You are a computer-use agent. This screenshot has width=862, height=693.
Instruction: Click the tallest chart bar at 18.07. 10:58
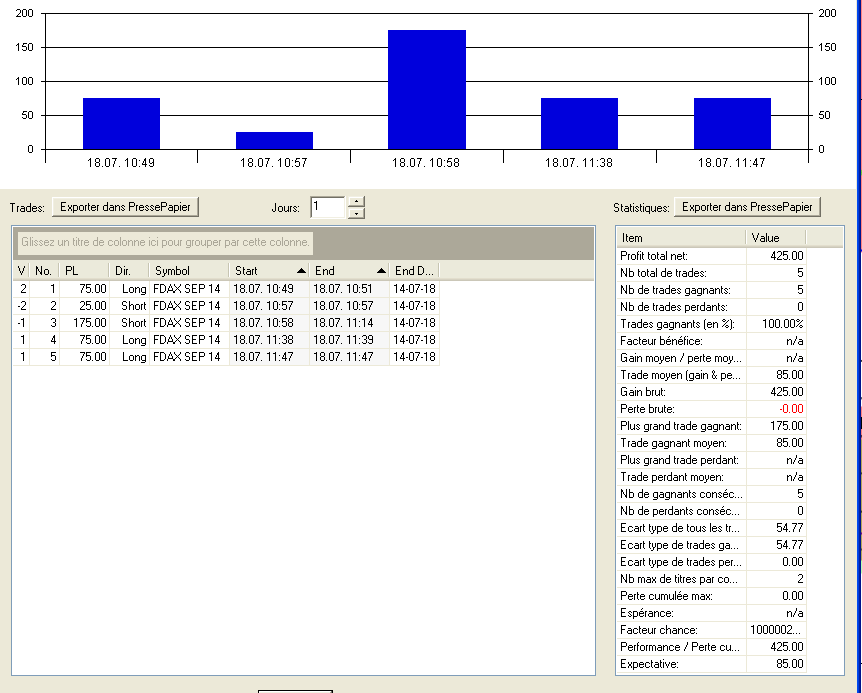pyautogui.click(x=426, y=90)
